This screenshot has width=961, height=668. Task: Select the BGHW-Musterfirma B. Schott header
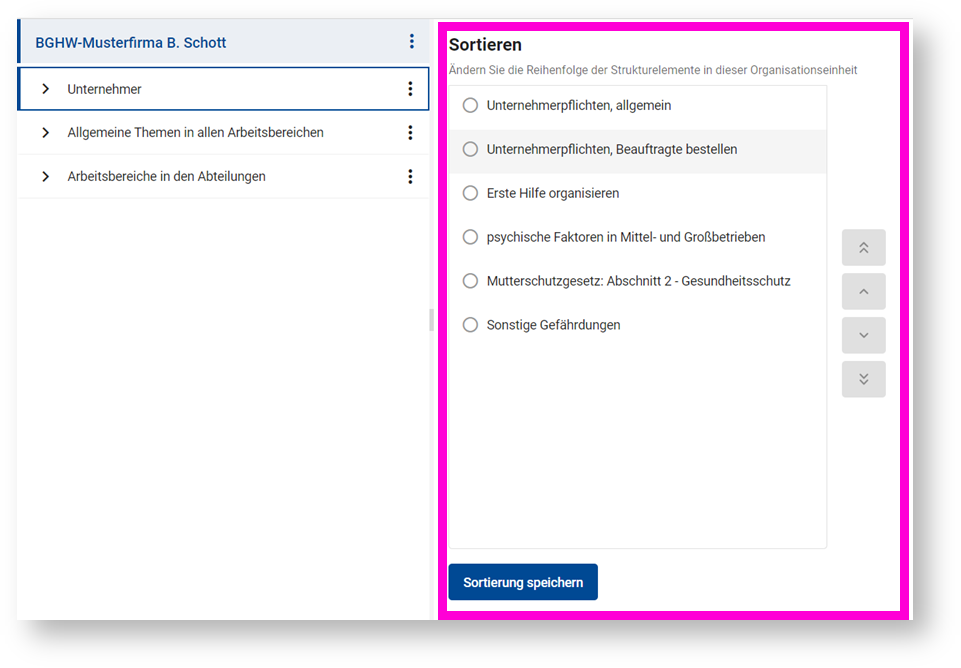point(131,43)
